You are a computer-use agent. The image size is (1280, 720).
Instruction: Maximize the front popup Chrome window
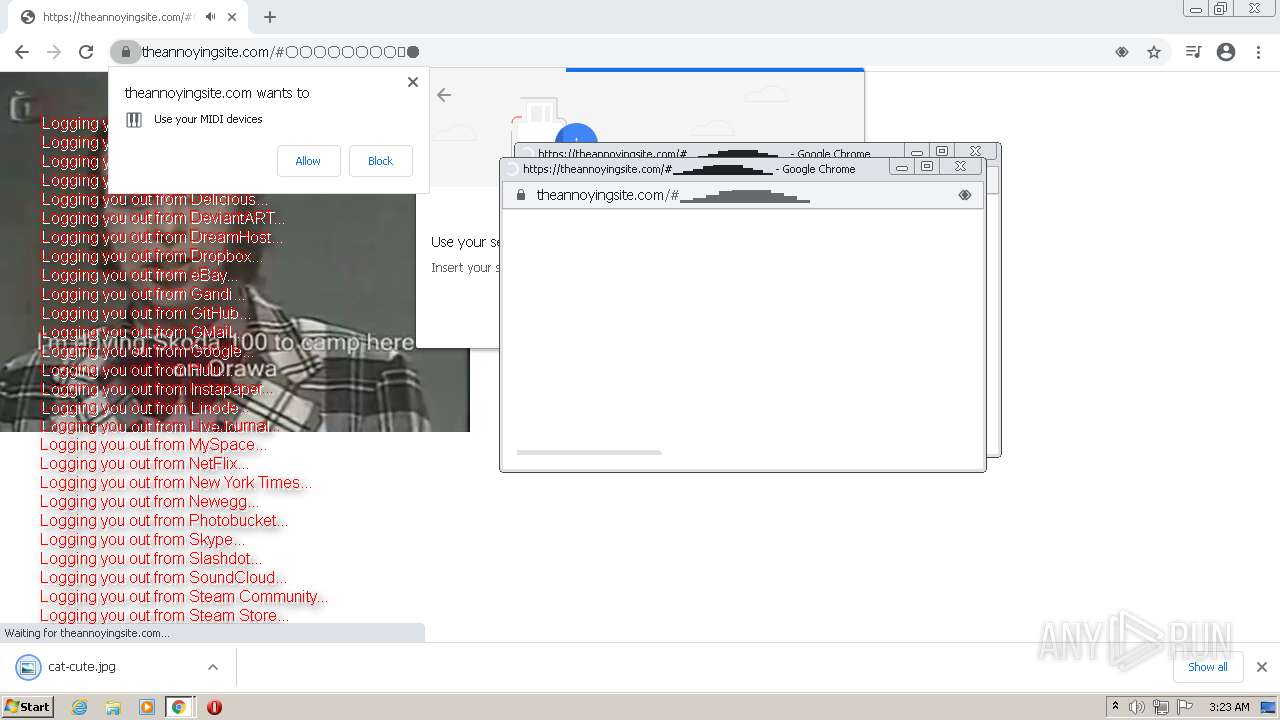927,167
